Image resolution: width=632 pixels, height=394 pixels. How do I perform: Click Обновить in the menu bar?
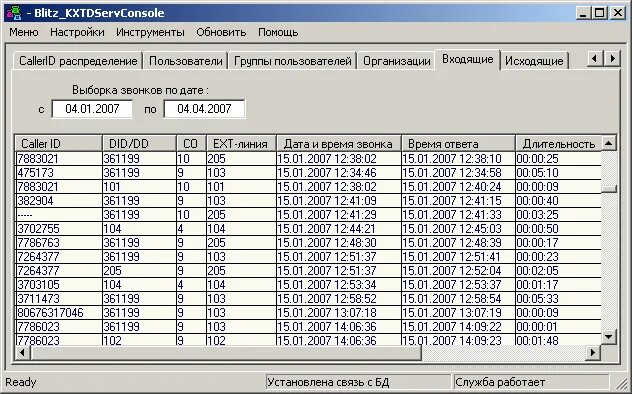[221, 32]
